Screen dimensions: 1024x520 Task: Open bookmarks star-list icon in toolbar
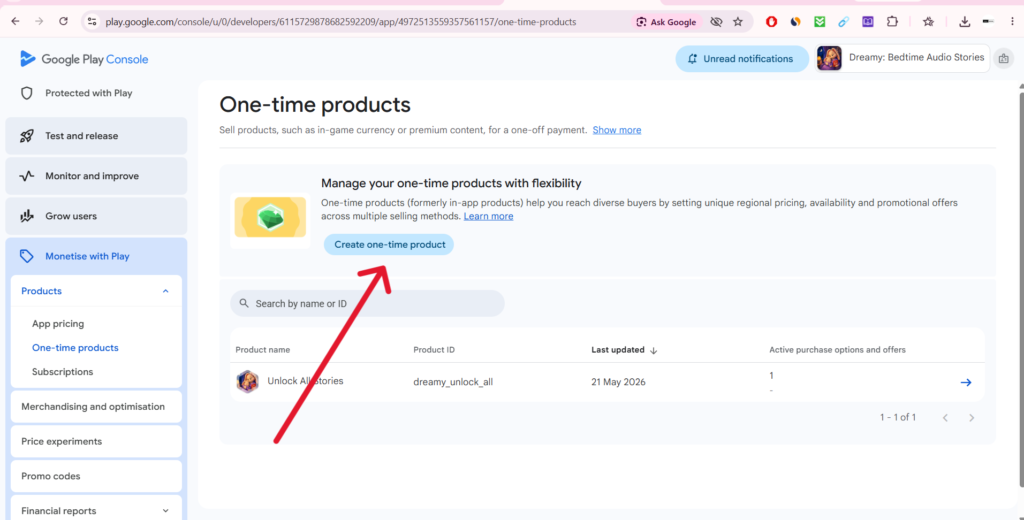pyautogui.click(x=928, y=22)
